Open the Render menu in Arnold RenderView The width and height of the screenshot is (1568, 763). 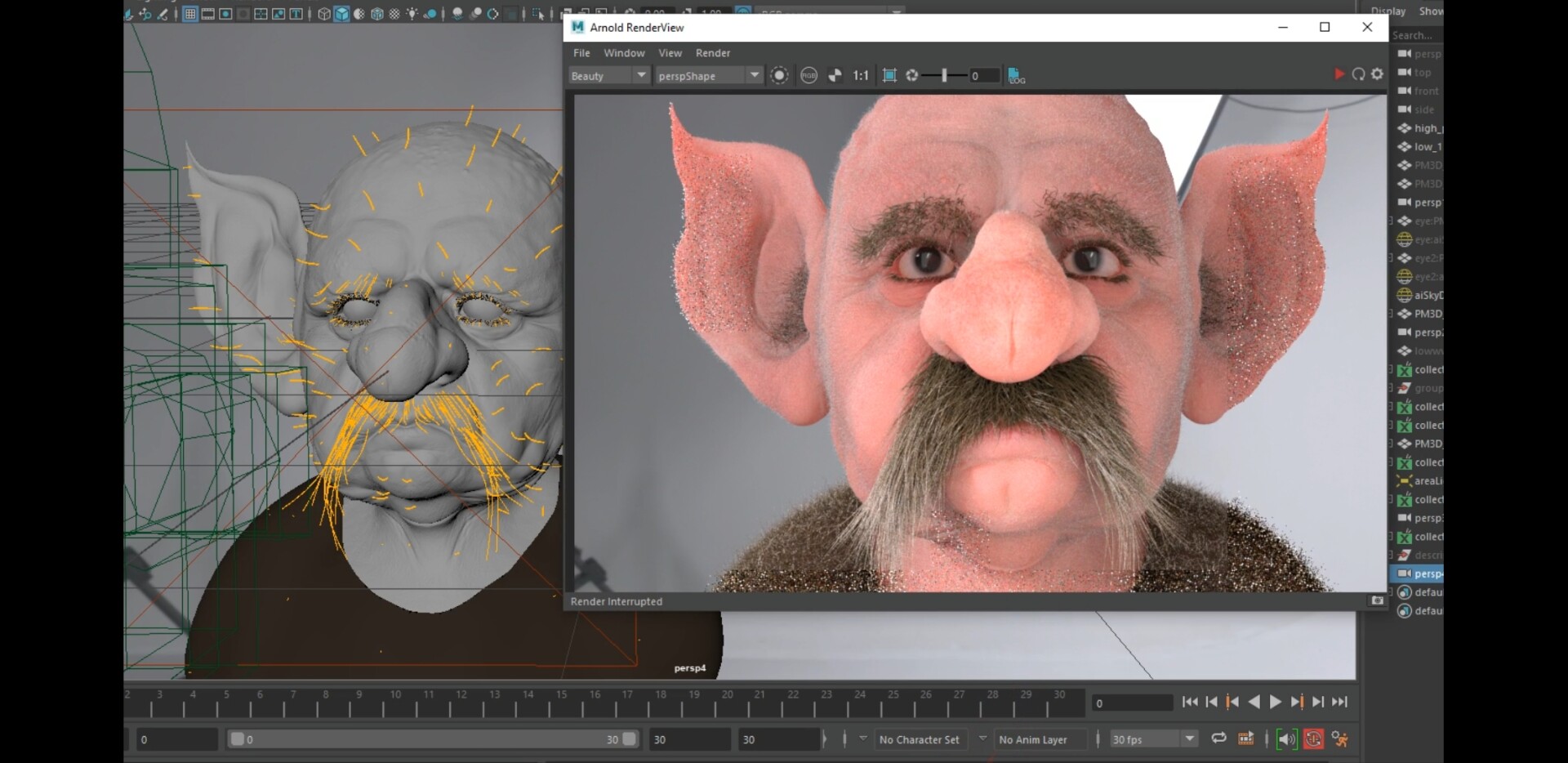pos(712,53)
